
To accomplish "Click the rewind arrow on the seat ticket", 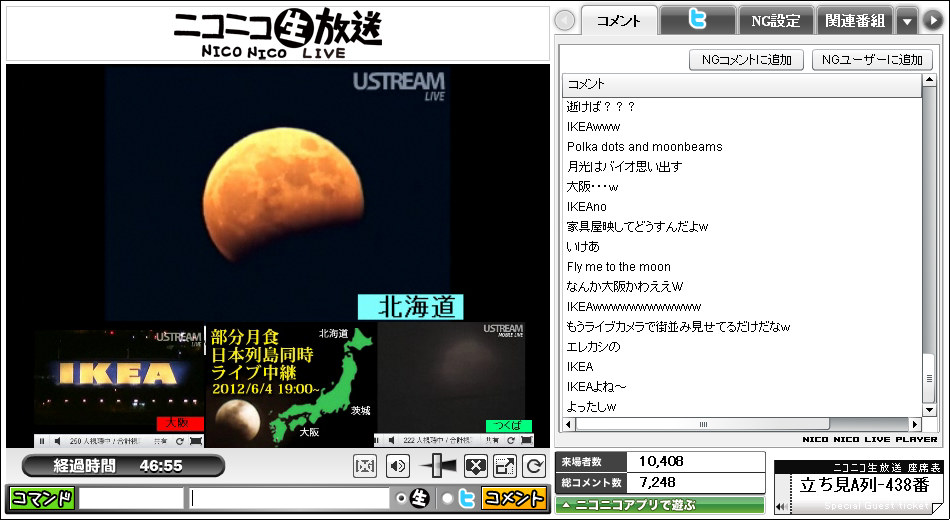I will 782,507.
